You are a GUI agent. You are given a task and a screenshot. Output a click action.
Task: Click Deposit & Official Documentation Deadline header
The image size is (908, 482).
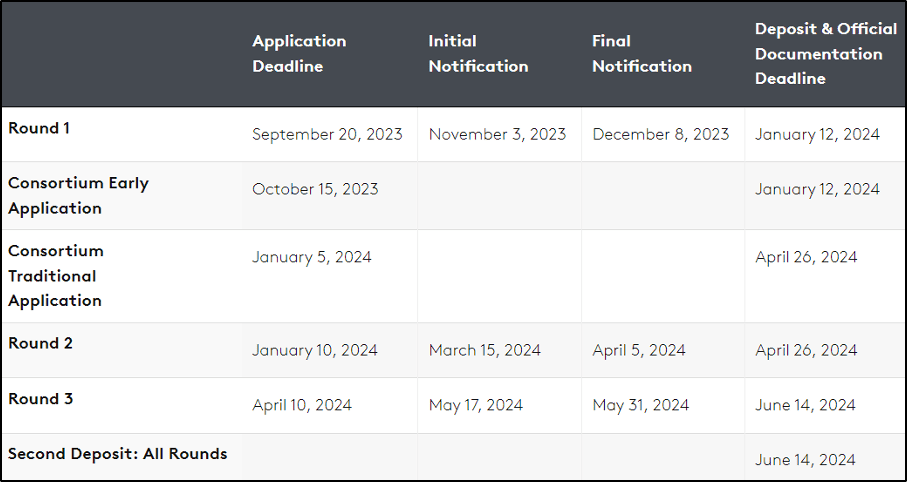tap(825, 54)
